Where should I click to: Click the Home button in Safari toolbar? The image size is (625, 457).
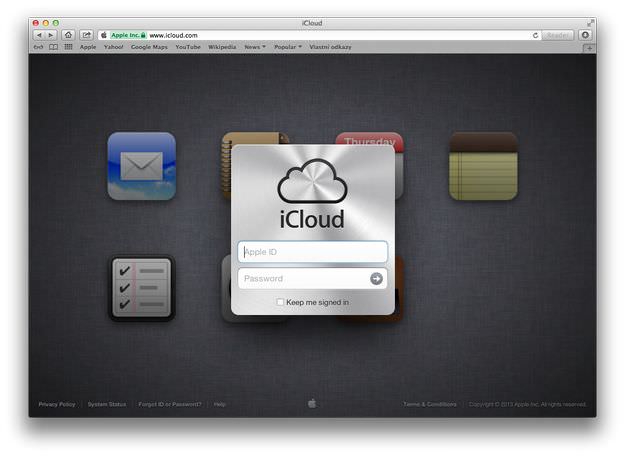pyautogui.click(x=68, y=35)
